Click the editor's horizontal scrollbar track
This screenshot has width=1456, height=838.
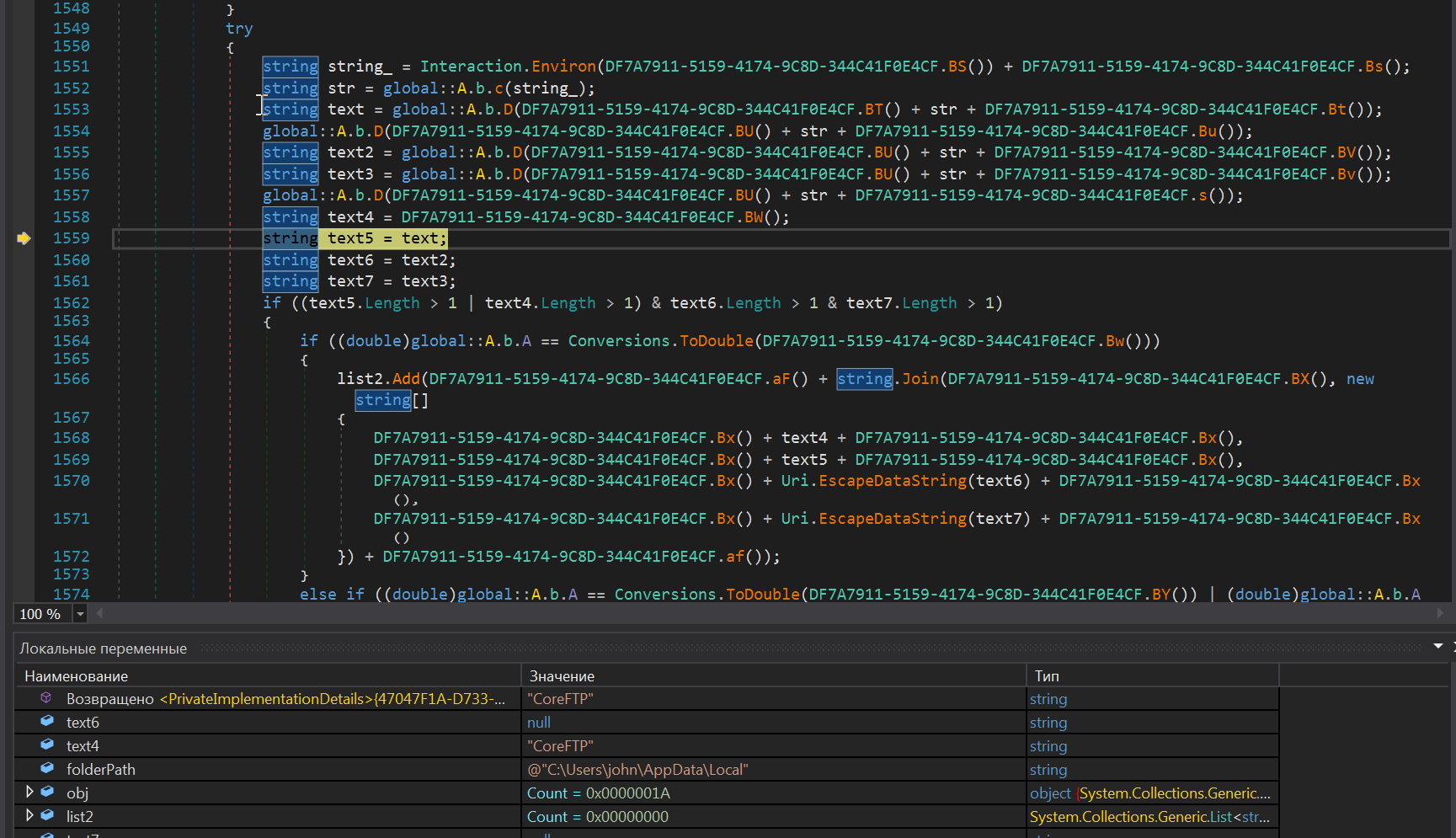pyautogui.click(x=758, y=613)
